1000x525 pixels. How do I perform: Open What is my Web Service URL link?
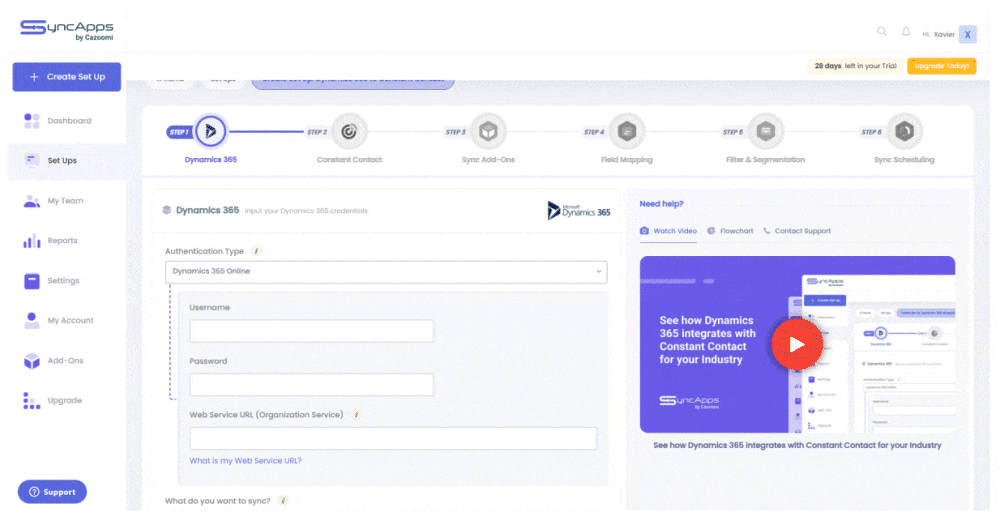click(246, 461)
